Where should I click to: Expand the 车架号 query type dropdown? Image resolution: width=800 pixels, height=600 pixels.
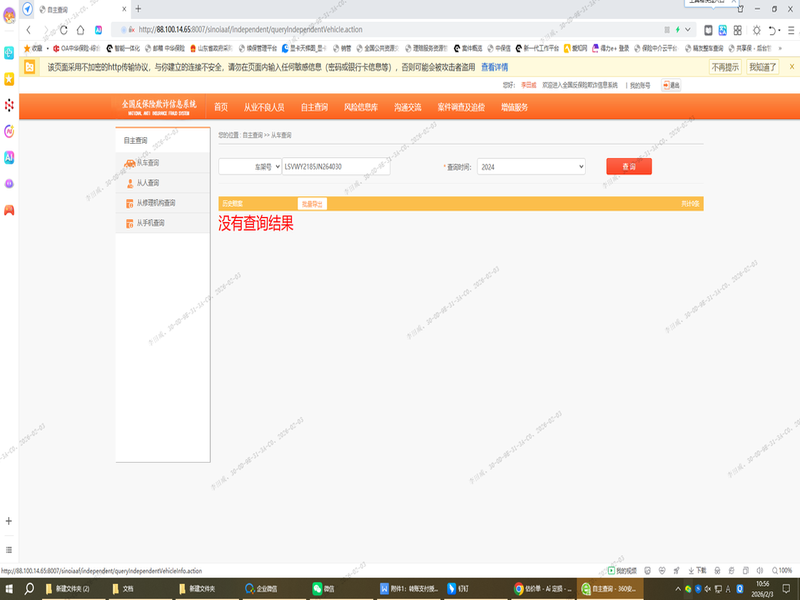pos(250,167)
